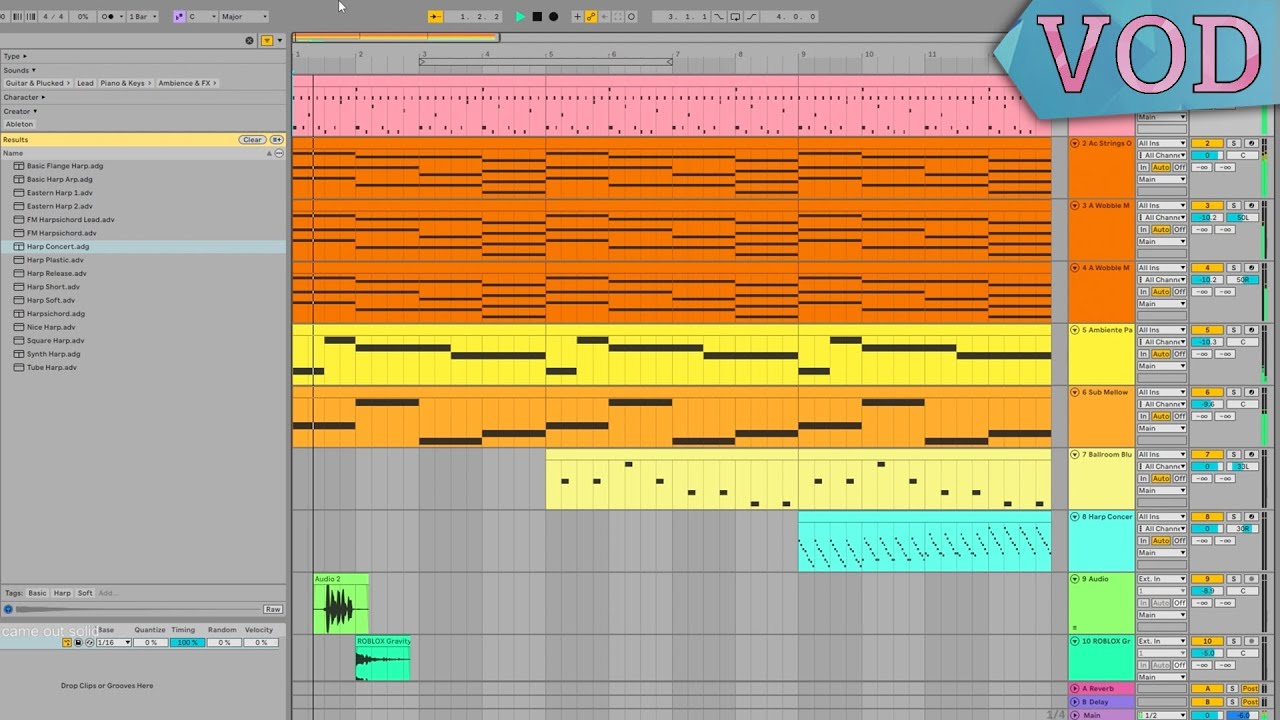Select the Audio 2 clip
Image resolution: width=1280 pixels, height=720 pixels.
[x=341, y=603]
